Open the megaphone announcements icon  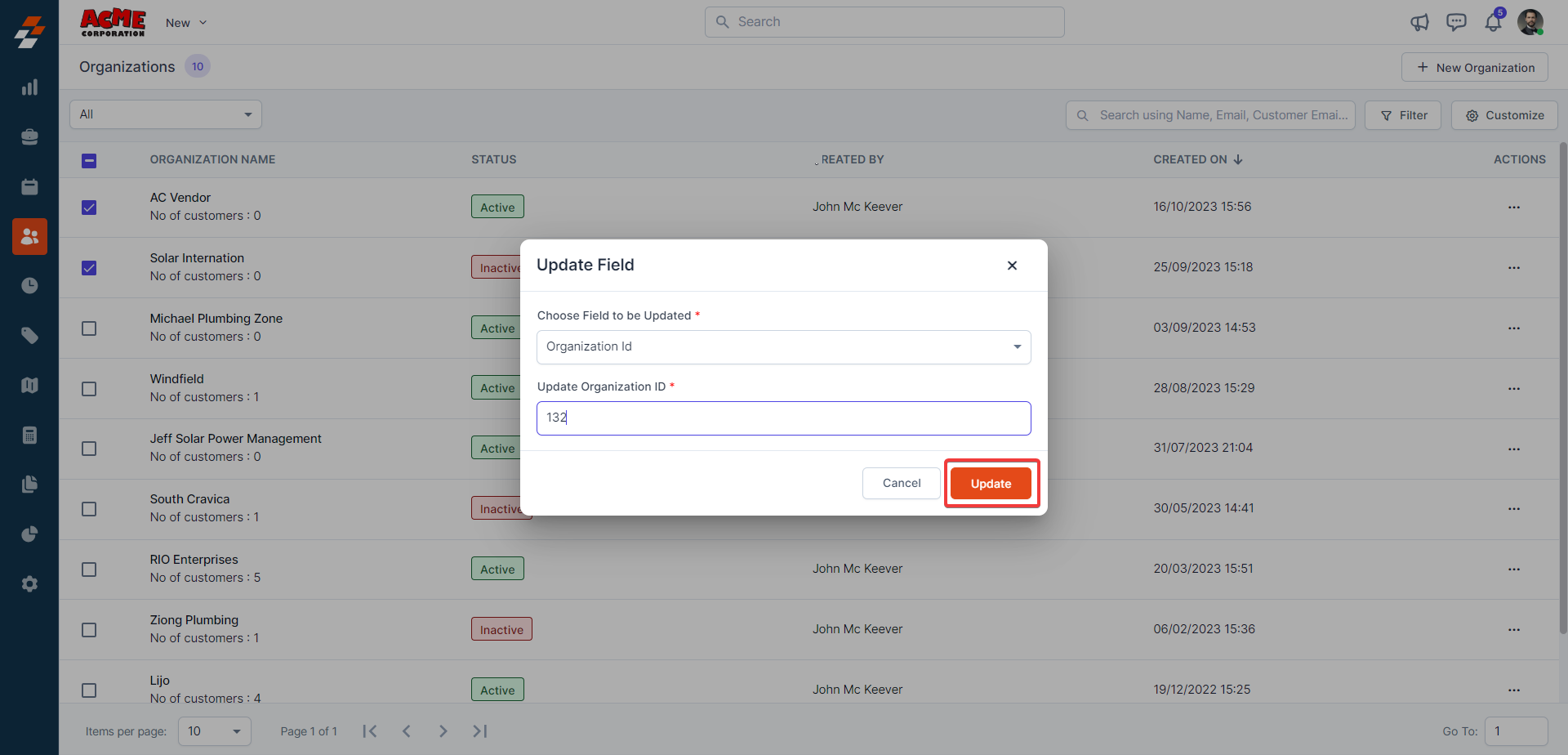[x=1419, y=22]
